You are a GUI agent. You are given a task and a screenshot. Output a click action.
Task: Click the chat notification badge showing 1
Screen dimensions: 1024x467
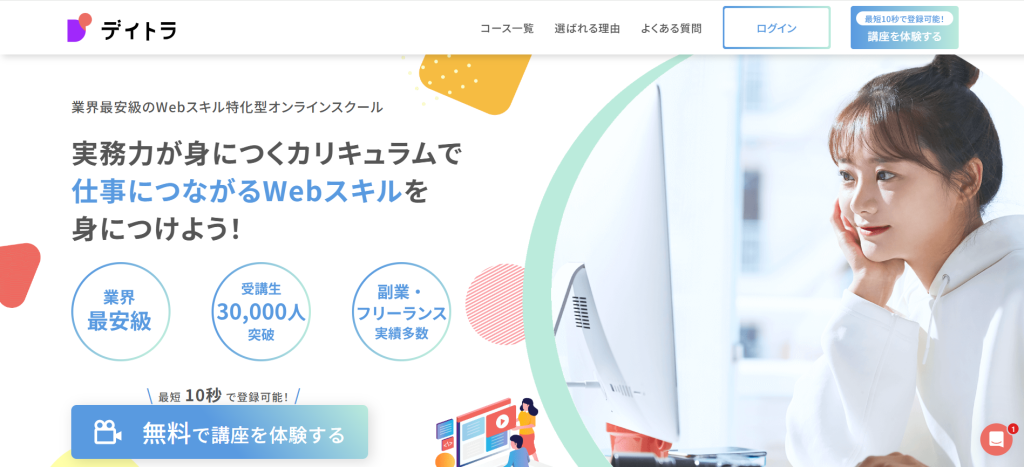tap(1012, 429)
